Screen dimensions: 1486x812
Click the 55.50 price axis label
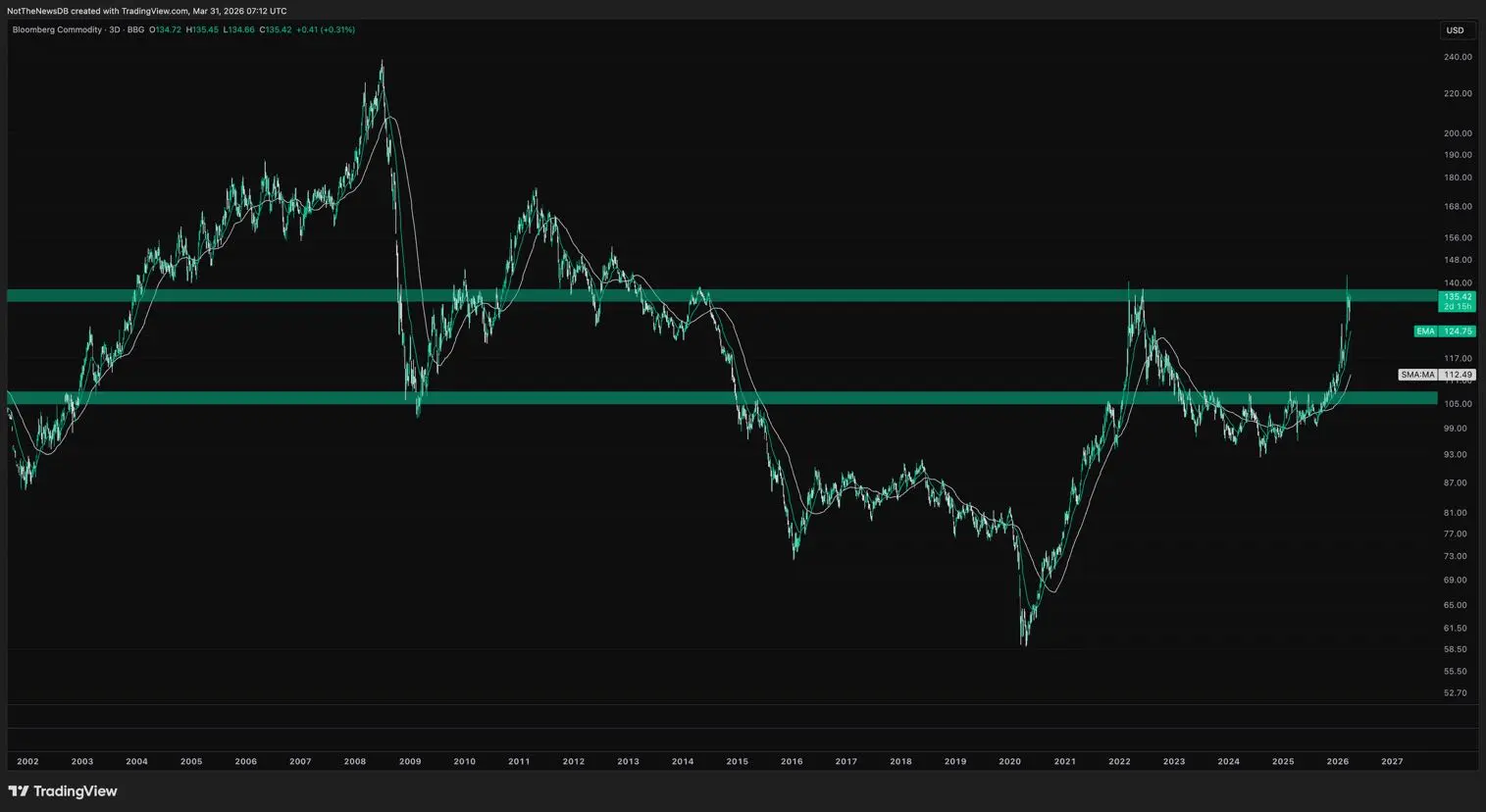click(1456, 672)
